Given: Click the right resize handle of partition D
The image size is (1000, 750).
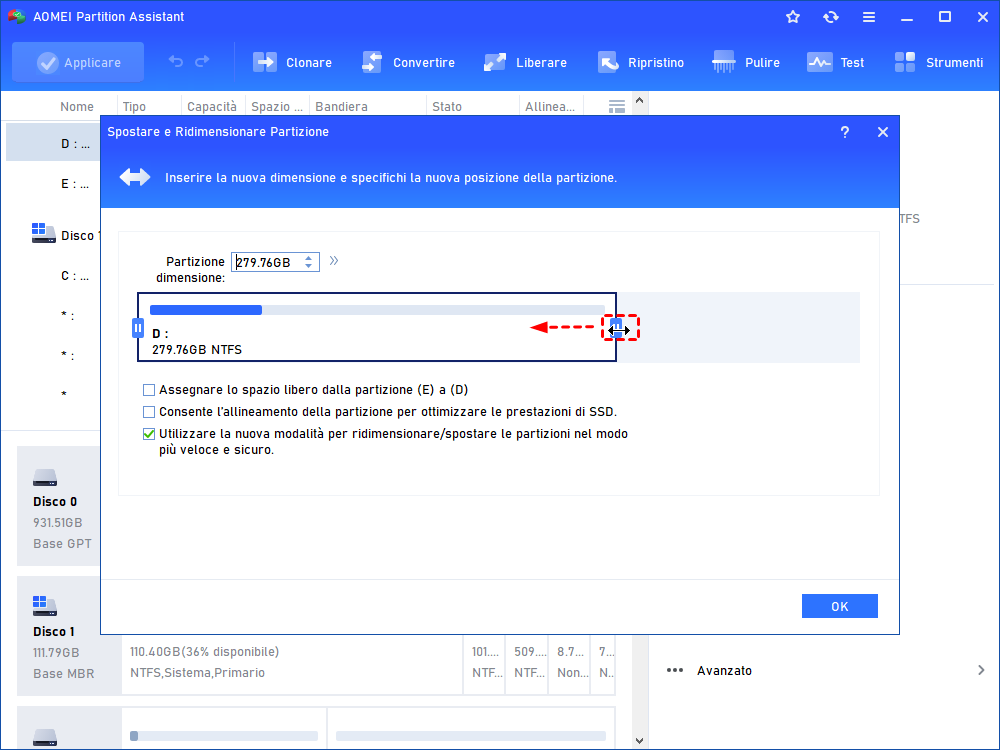Looking at the screenshot, I should click(x=616, y=328).
